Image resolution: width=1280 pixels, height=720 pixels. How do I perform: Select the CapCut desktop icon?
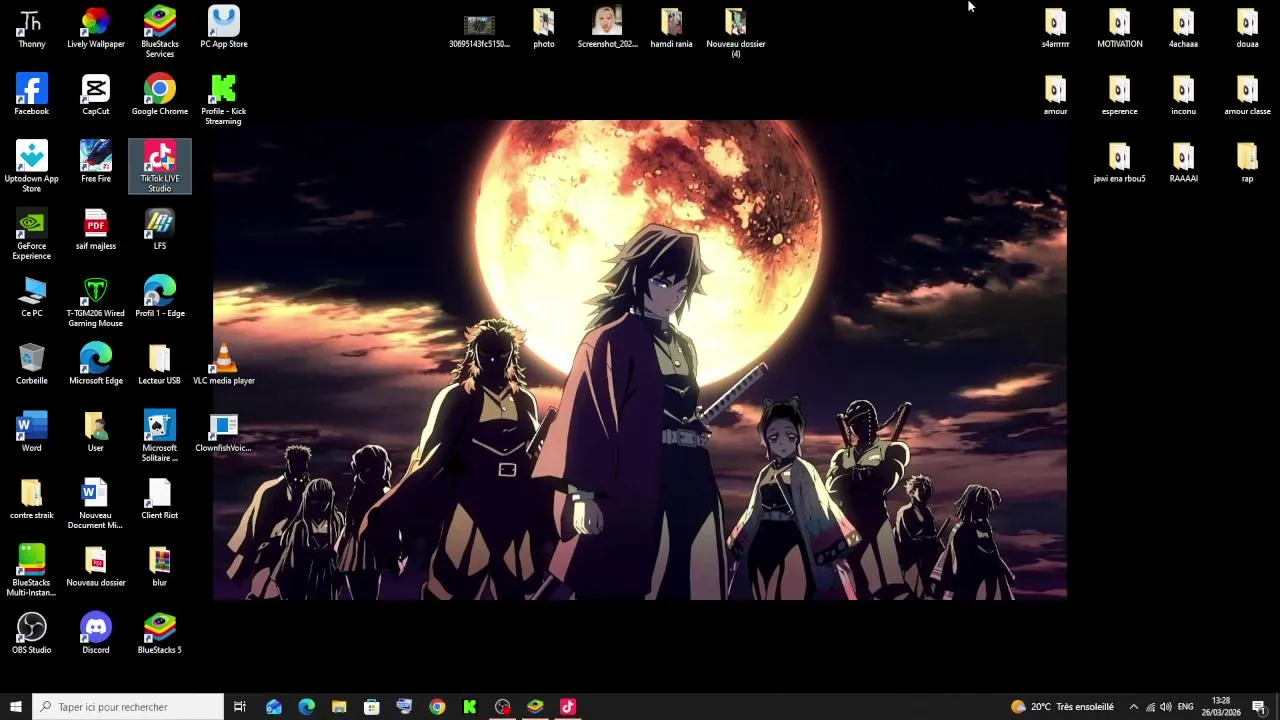coord(96,95)
